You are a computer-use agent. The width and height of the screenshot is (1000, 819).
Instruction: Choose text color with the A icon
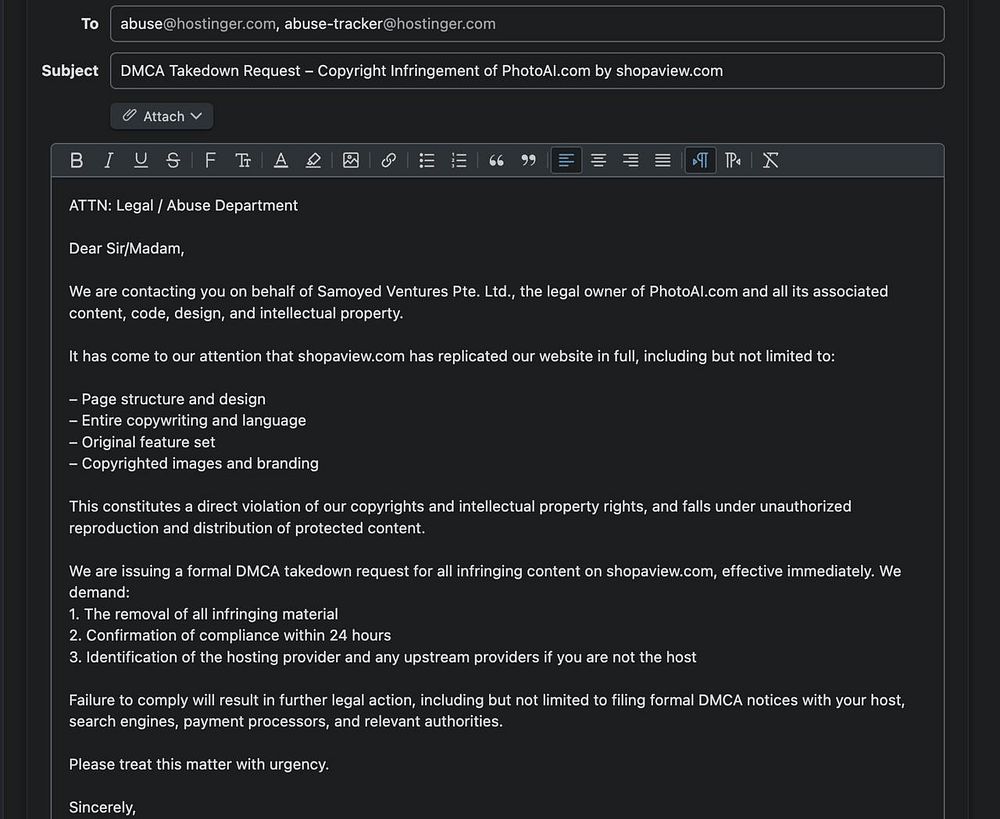(x=281, y=160)
